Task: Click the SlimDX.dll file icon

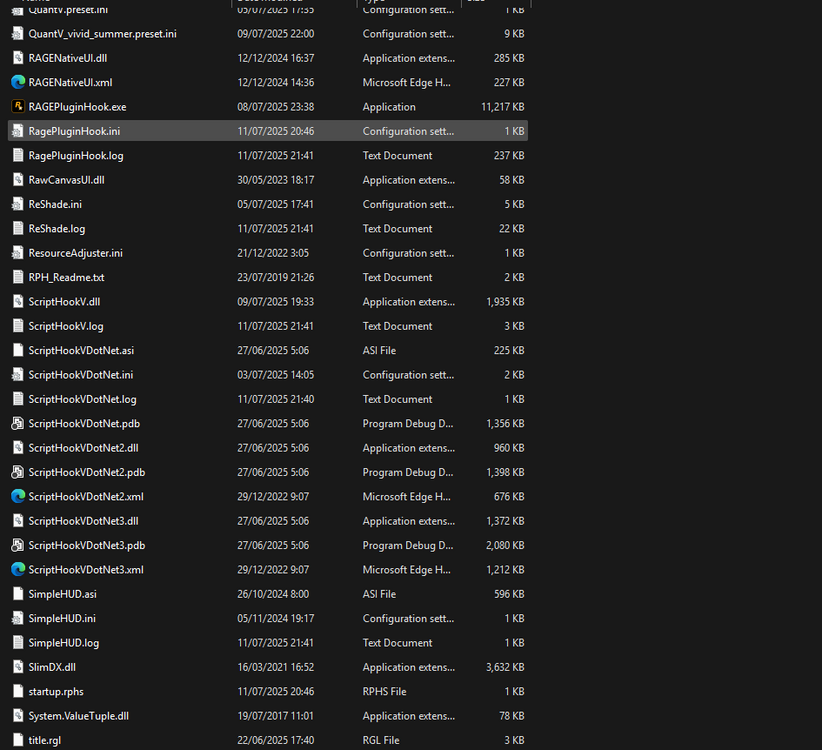Action: click(18, 667)
